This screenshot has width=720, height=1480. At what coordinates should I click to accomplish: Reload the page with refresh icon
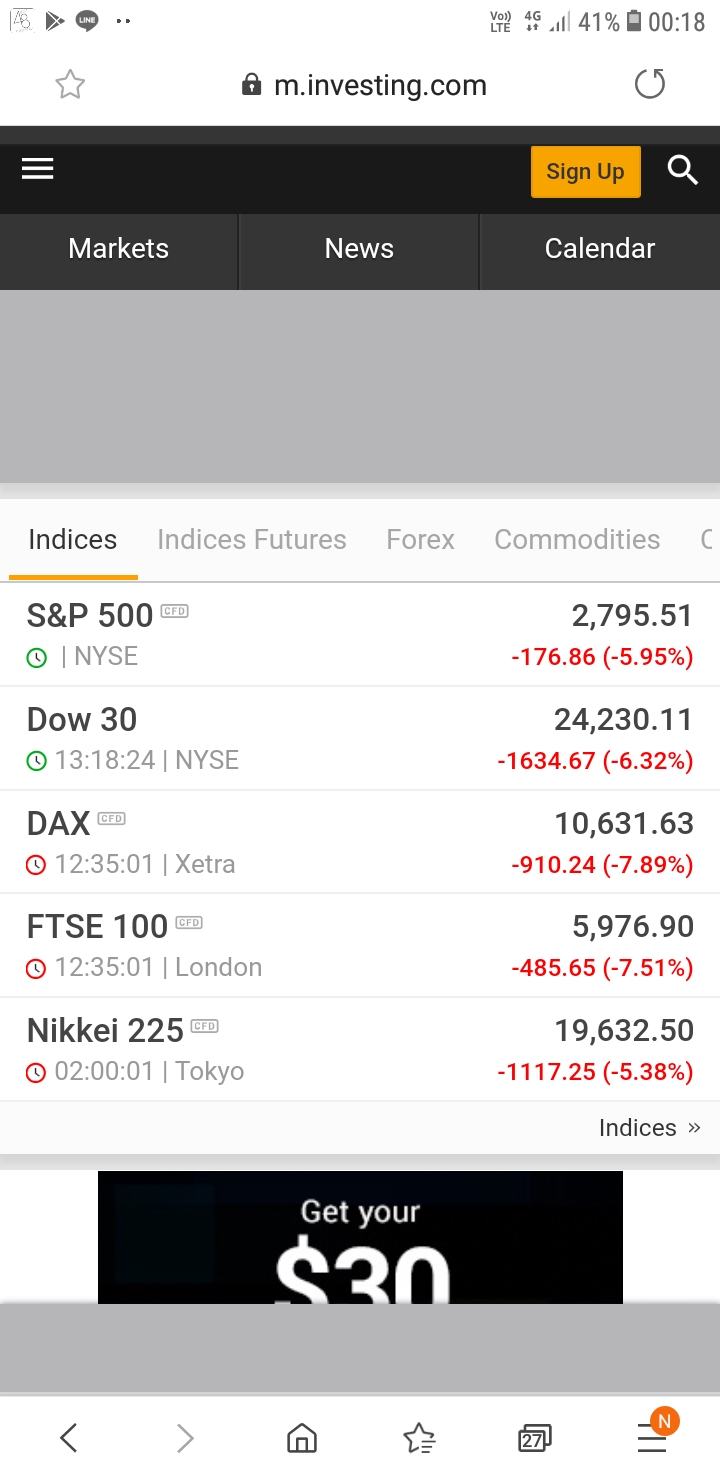pos(650,85)
